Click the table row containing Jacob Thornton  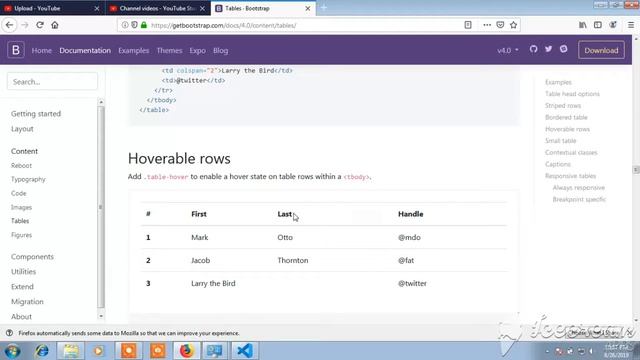324,260
